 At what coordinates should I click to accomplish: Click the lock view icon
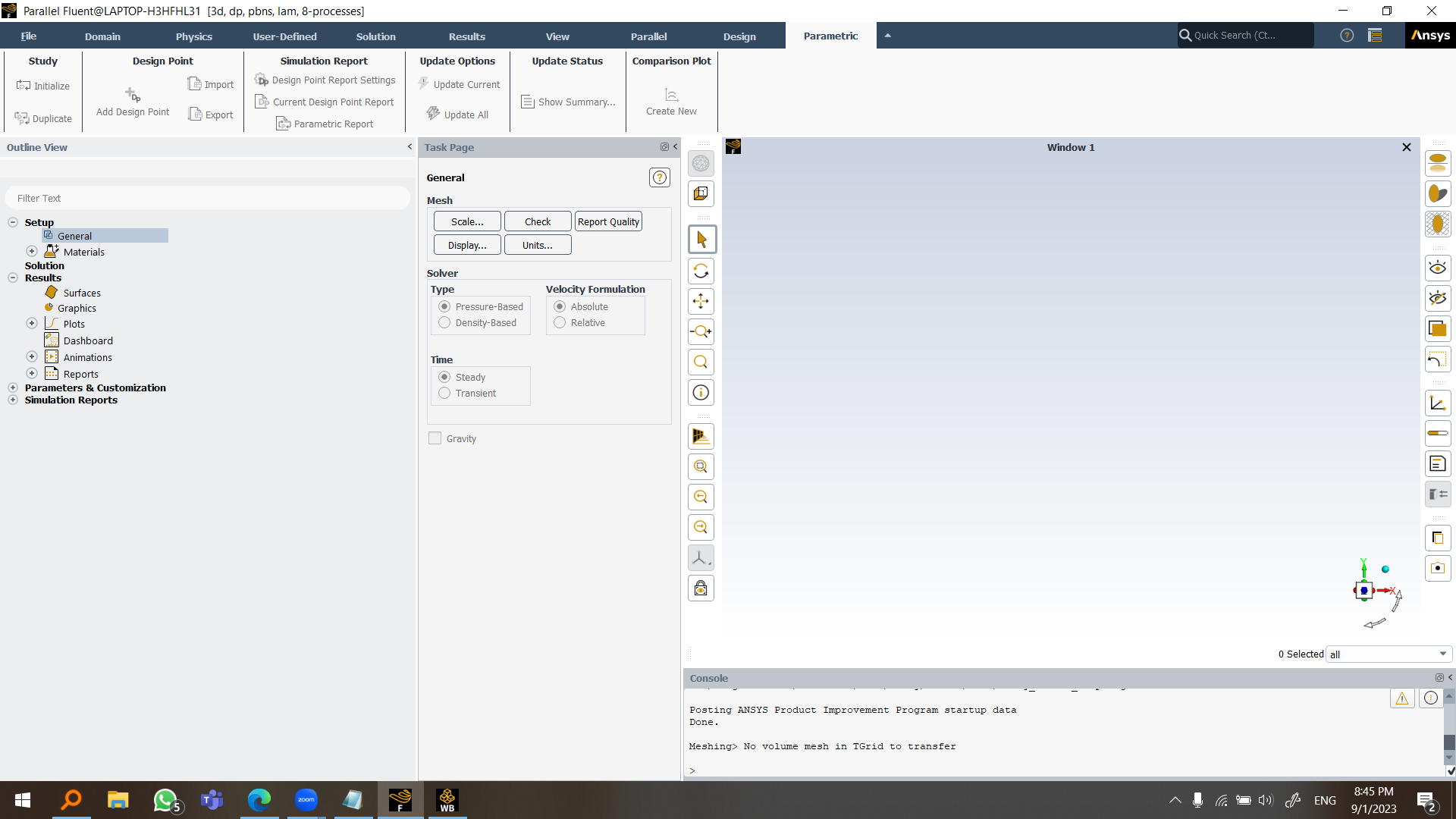(701, 588)
